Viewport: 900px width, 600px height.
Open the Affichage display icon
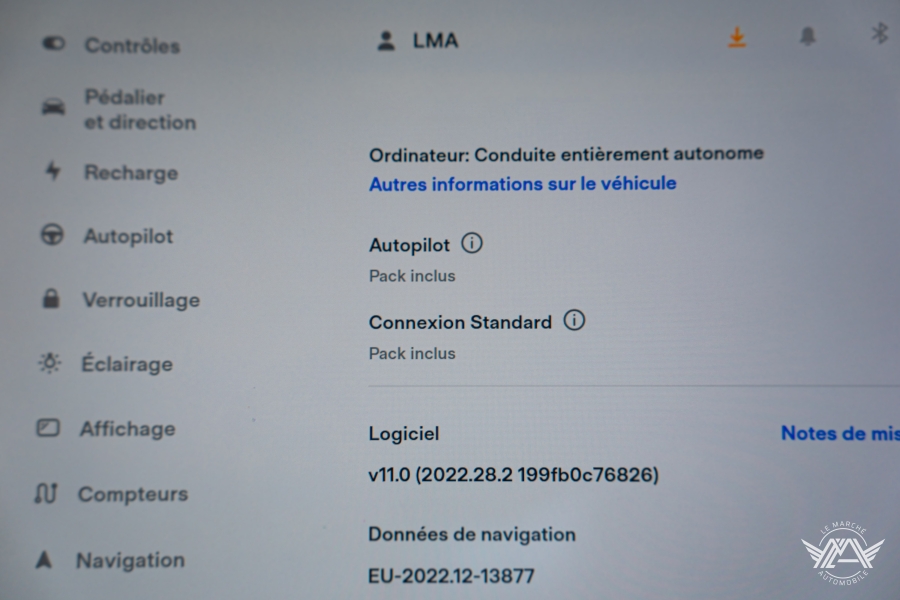48,428
